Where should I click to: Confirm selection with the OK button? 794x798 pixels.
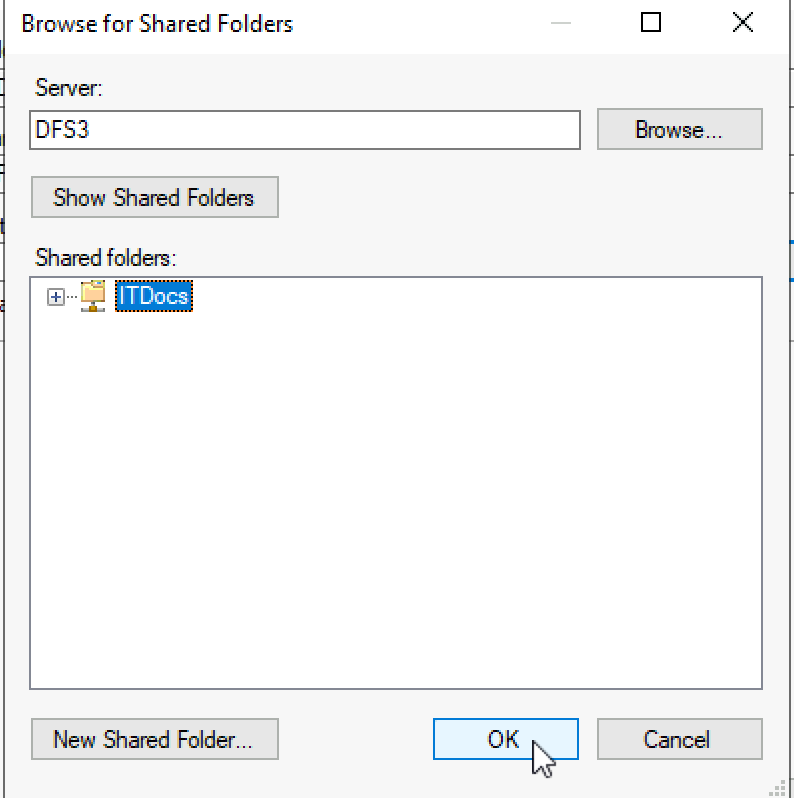point(505,739)
